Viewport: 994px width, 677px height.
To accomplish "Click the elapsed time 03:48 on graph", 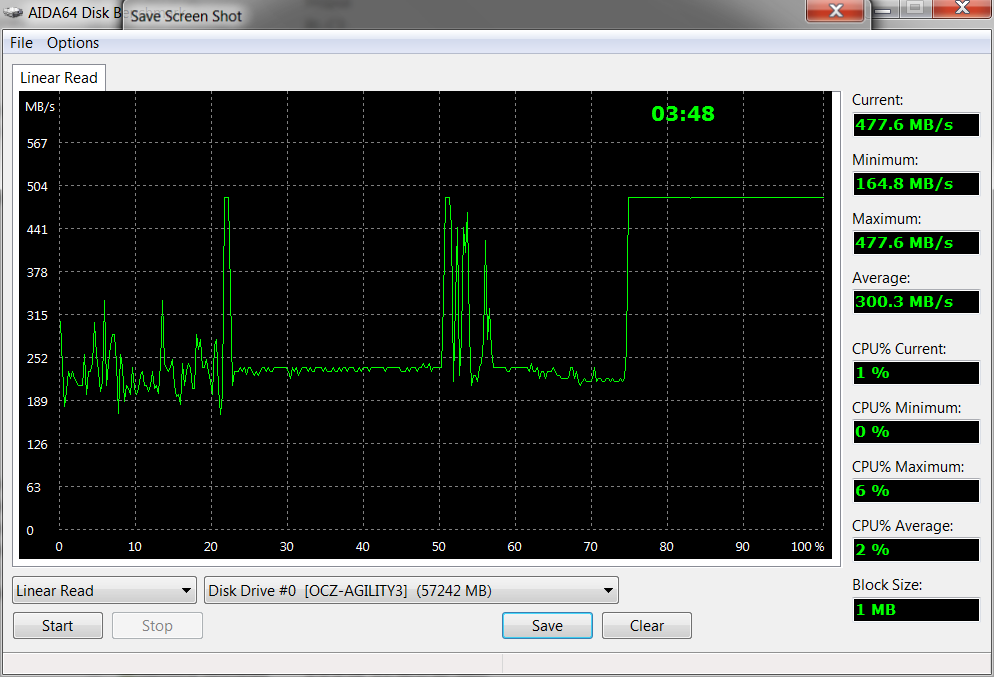I will click(x=683, y=113).
